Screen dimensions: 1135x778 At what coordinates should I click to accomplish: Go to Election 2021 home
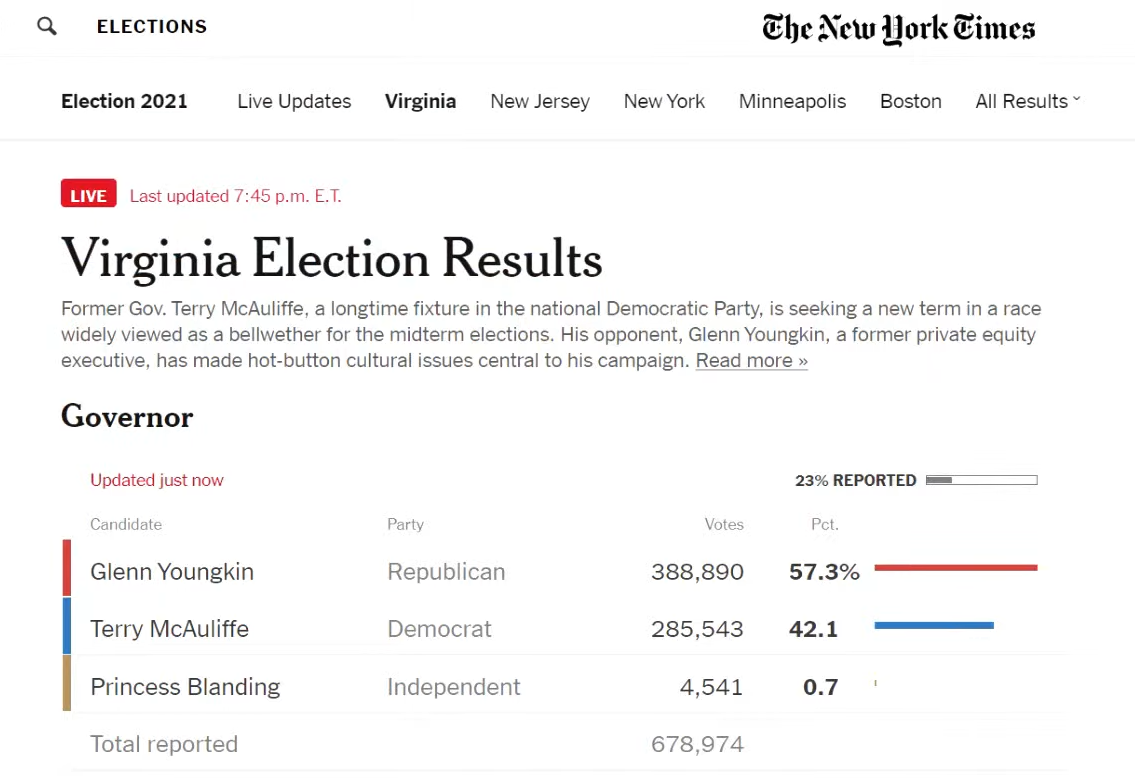(124, 101)
